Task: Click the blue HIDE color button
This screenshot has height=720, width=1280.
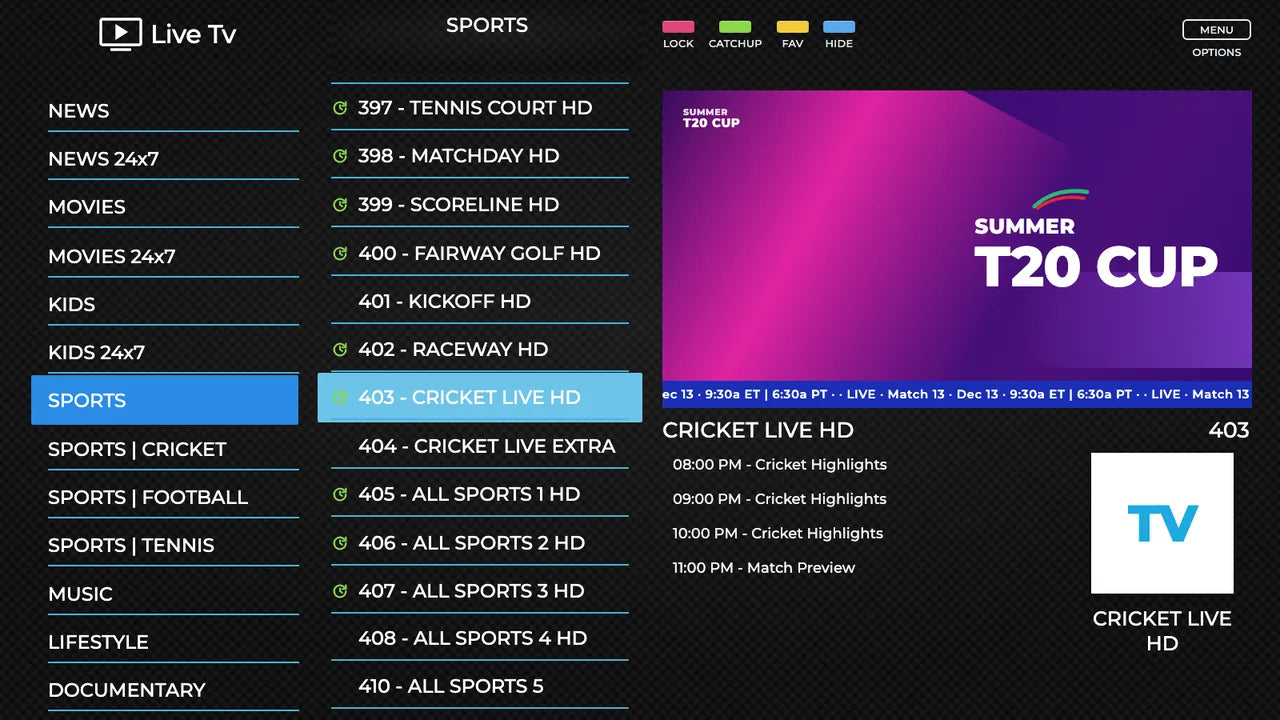Action: click(x=839, y=27)
